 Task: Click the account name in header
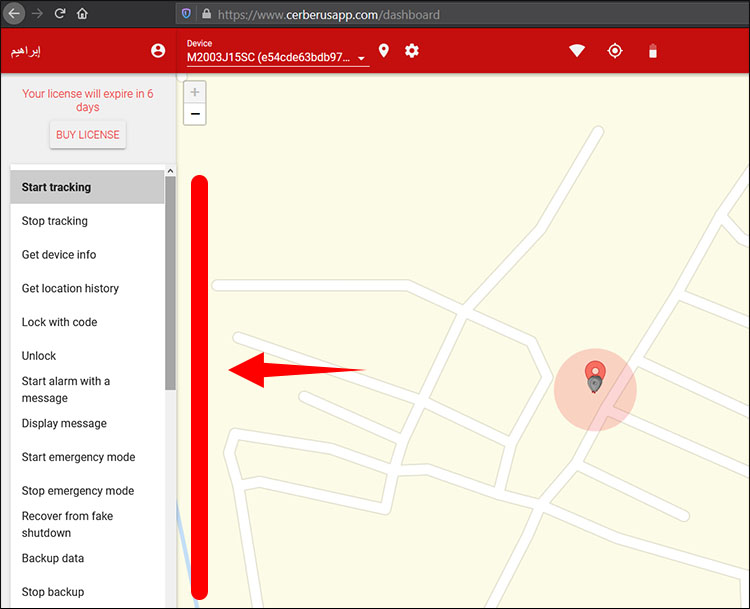click(x=26, y=51)
